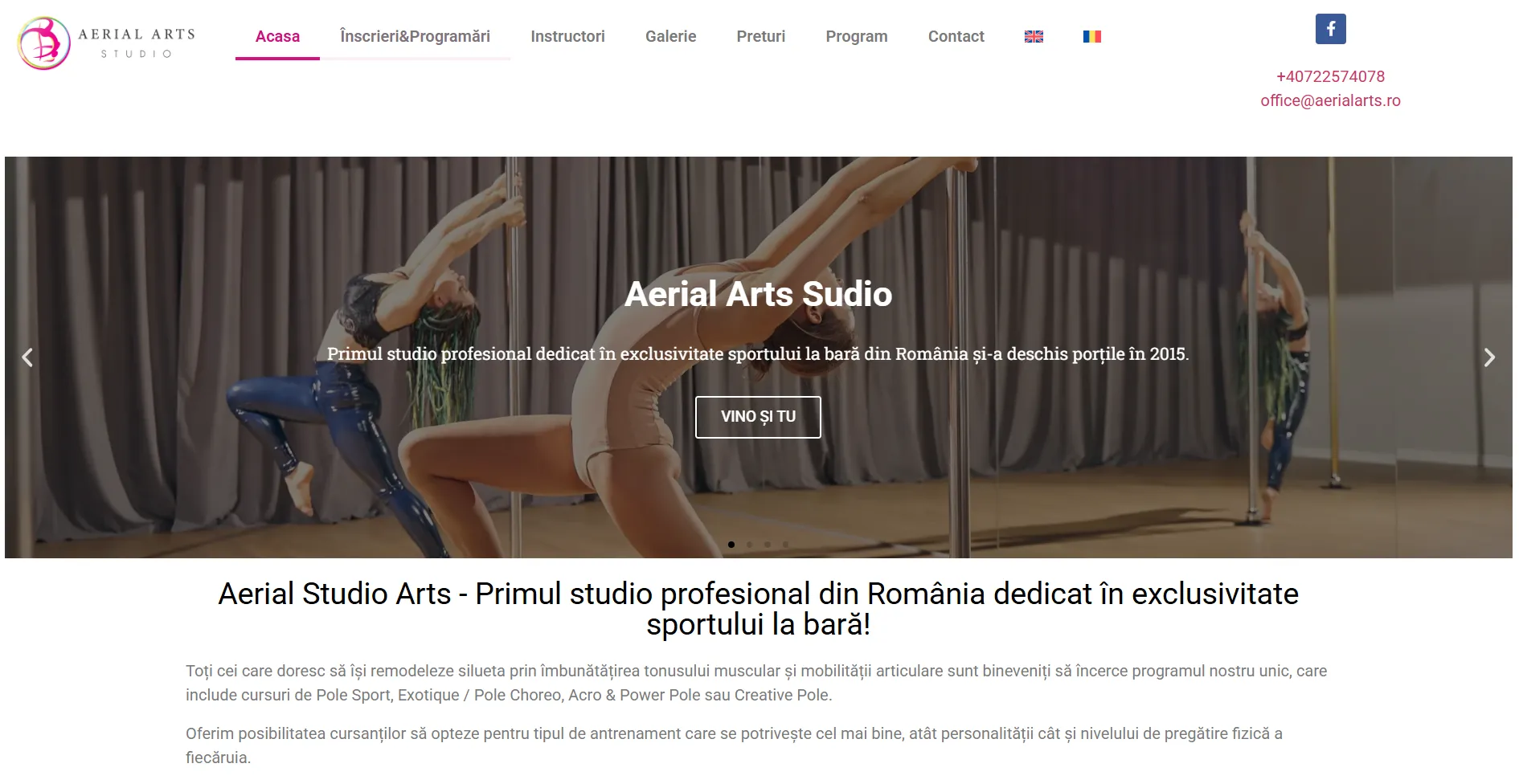Select the third carousel dot
Viewport: 1519px width, 784px height.
tap(768, 545)
